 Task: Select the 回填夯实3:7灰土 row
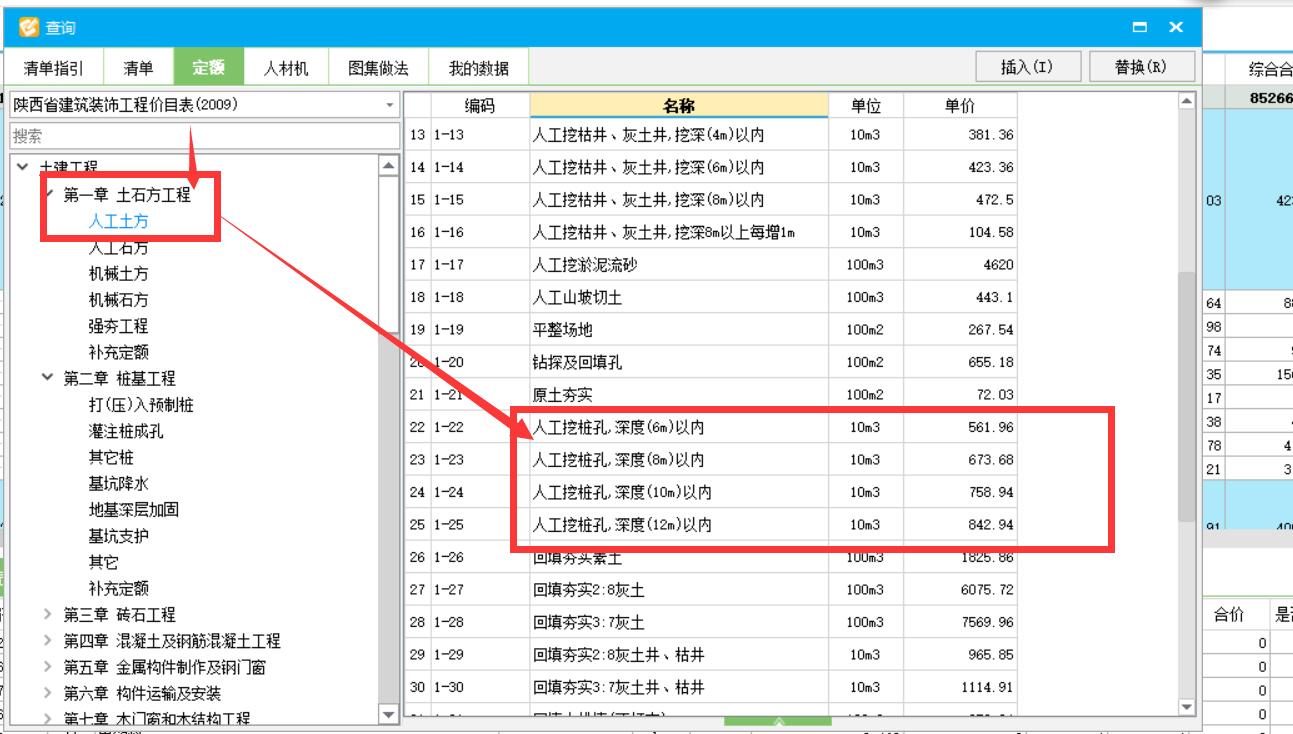(x=711, y=622)
